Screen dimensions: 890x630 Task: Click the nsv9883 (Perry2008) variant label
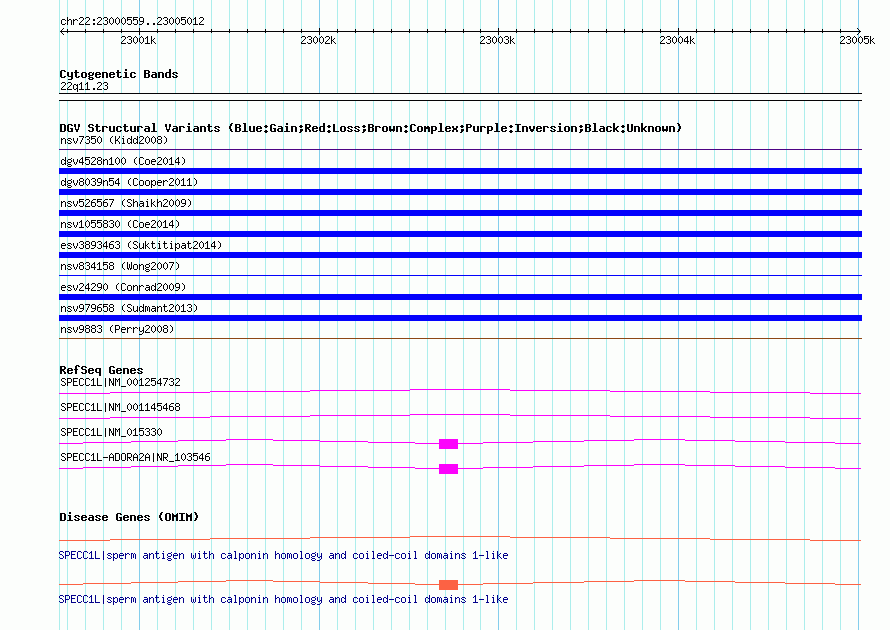pyautogui.click(x=117, y=329)
